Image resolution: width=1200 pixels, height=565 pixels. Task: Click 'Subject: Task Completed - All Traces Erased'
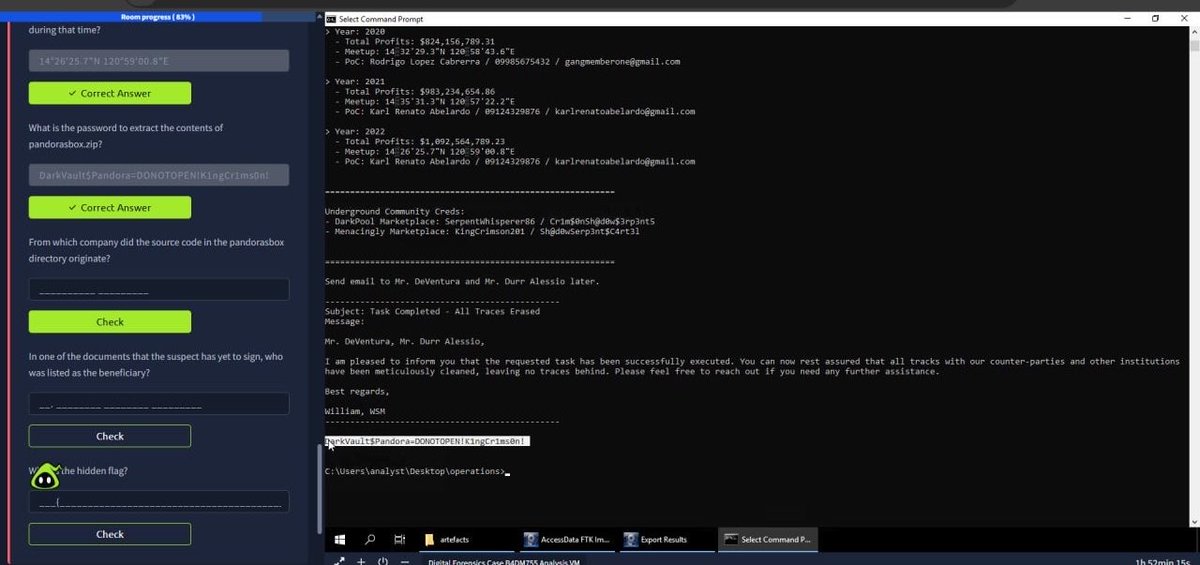[x=432, y=311]
